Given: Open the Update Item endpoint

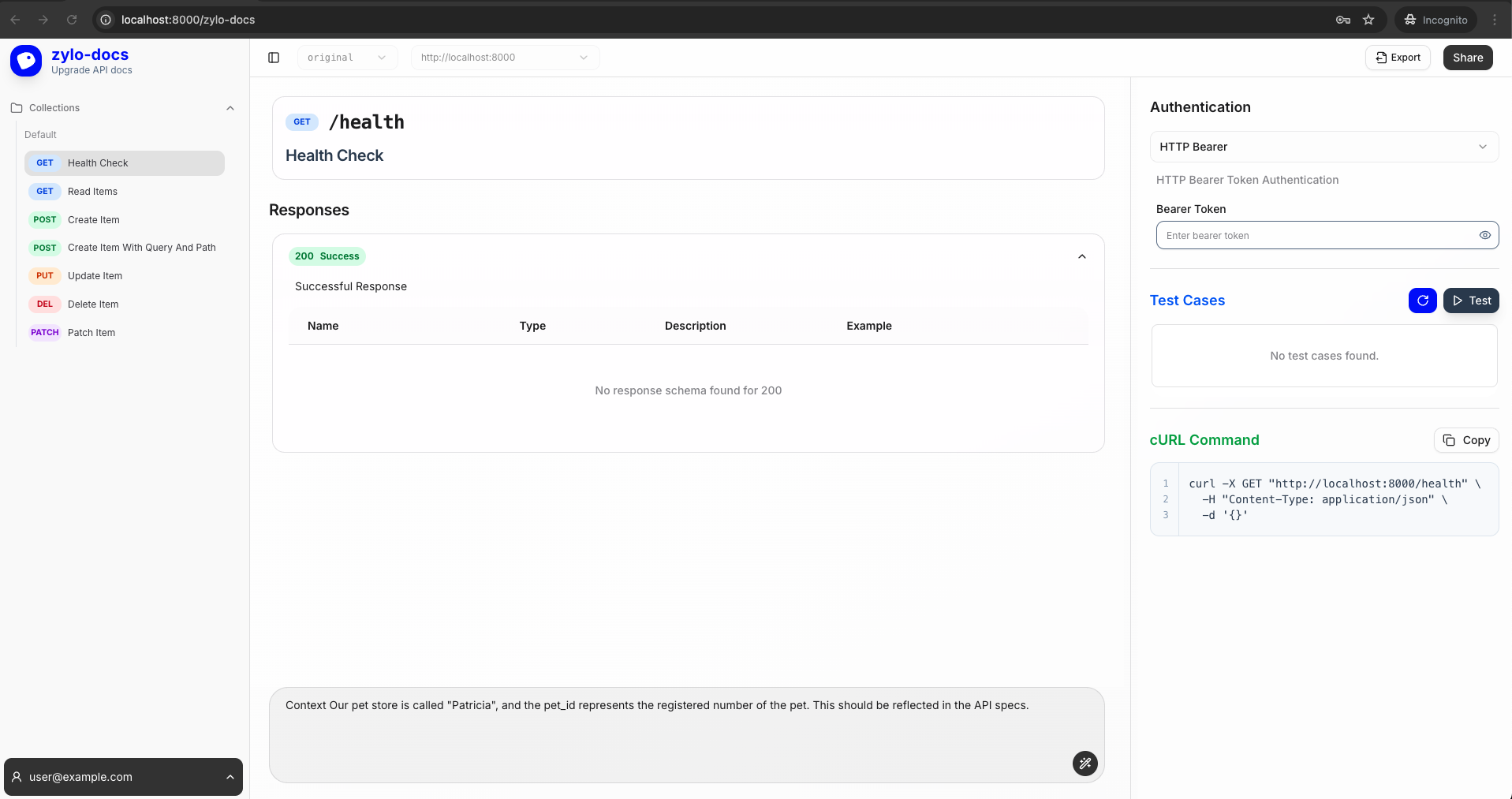Looking at the screenshot, I should (x=125, y=276).
